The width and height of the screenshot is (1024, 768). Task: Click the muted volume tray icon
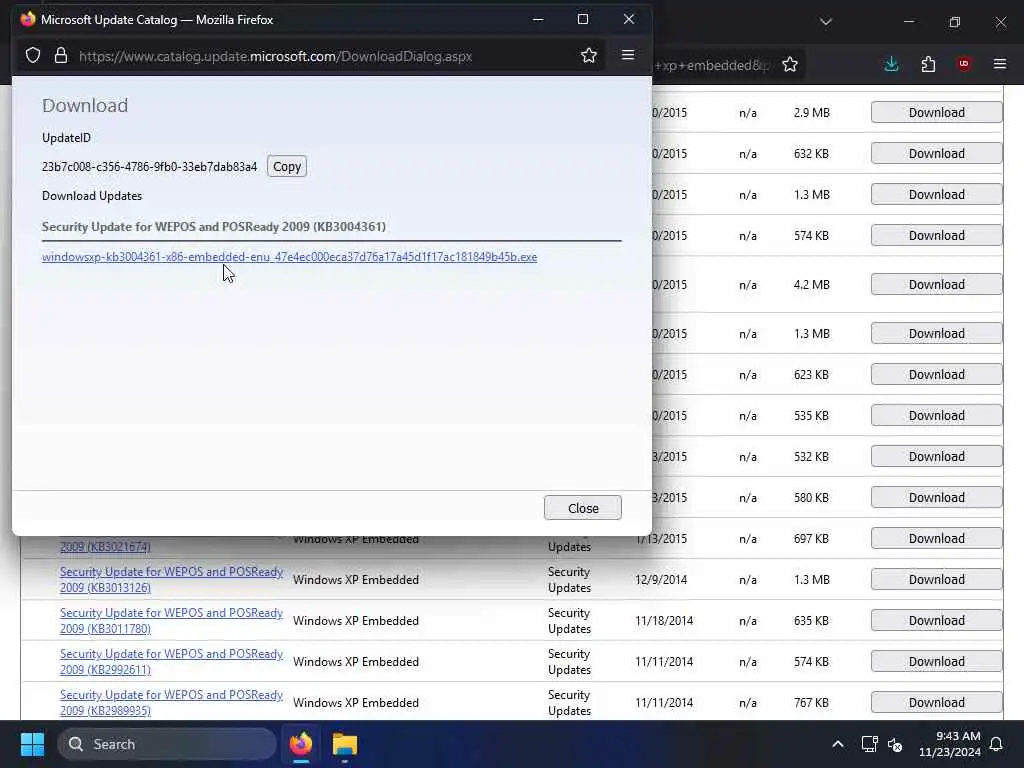point(895,744)
